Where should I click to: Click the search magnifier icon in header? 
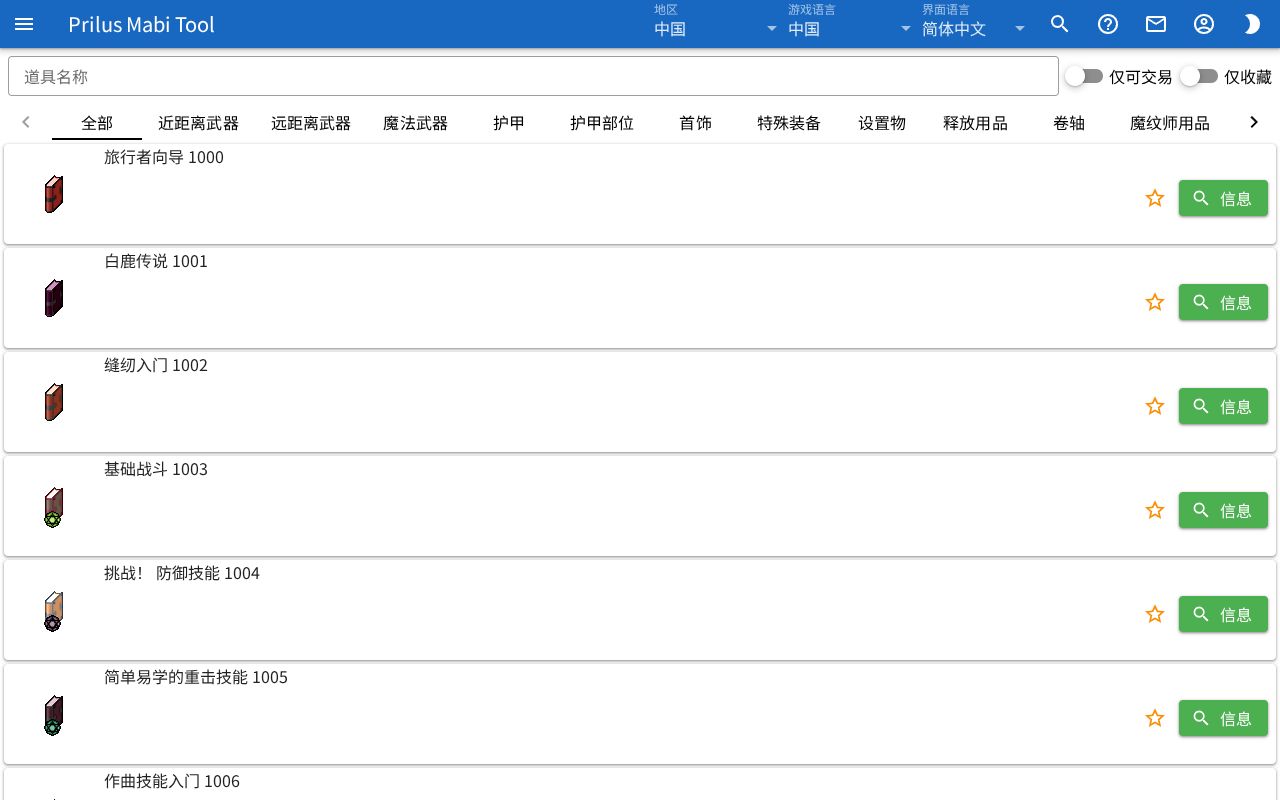tap(1060, 24)
